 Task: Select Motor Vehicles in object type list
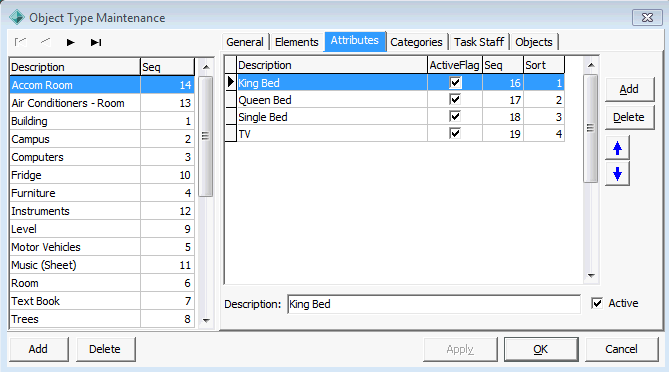[x=102, y=247]
